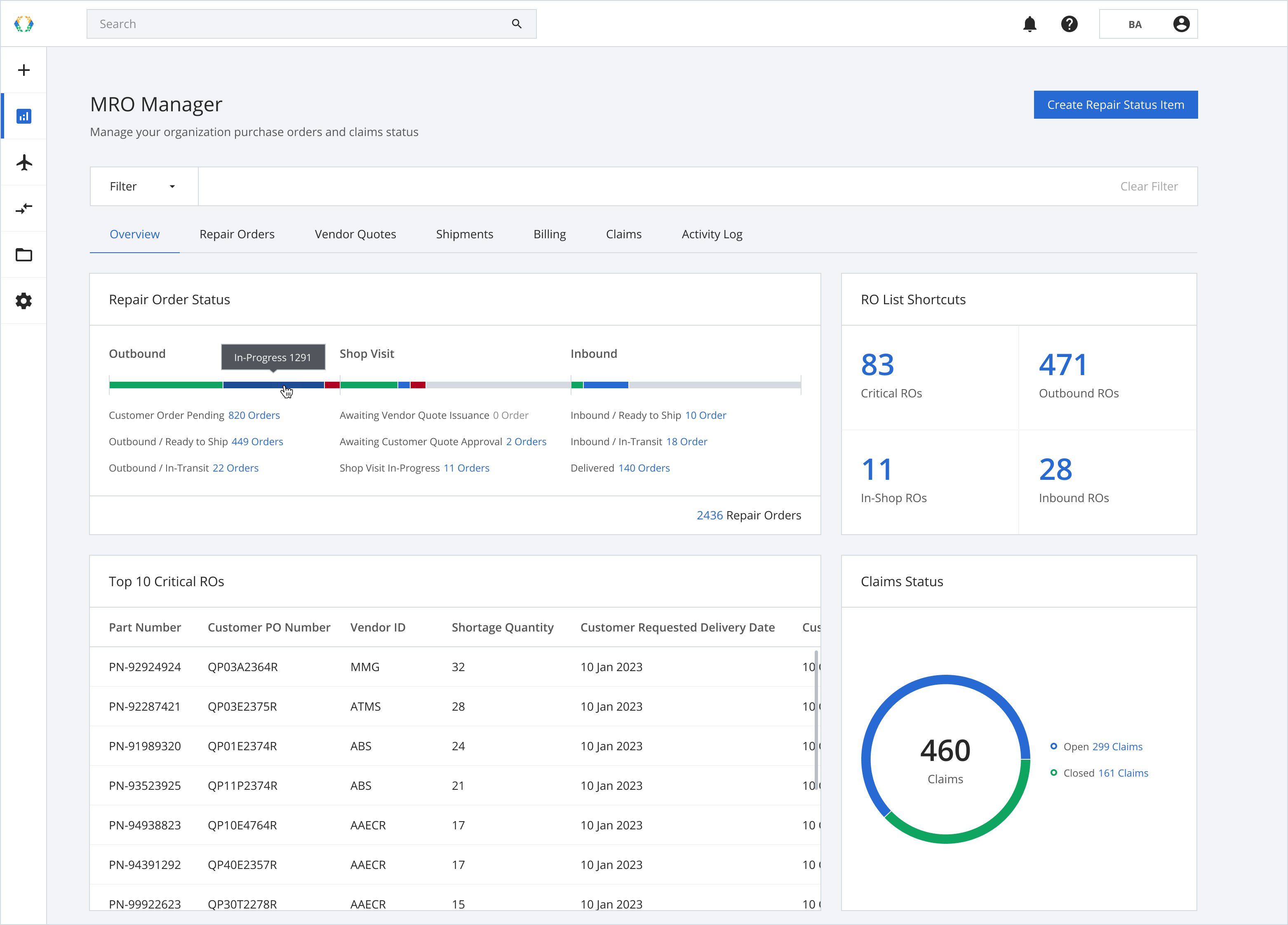Open the airplane icon in sidebar
The image size is (1288, 925).
coord(24,162)
